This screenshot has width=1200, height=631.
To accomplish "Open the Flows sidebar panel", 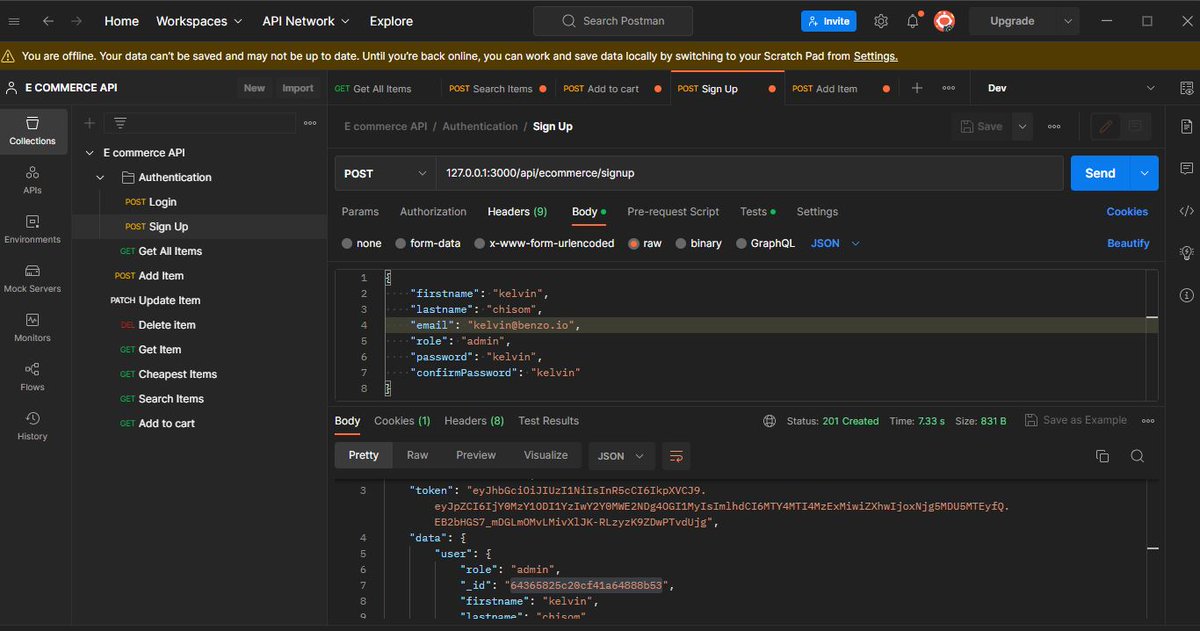I will [33, 378].
